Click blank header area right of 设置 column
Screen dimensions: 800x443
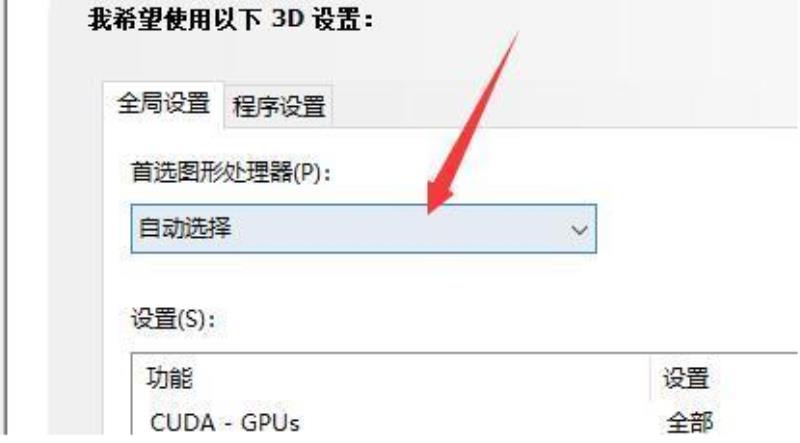[755, 378]
